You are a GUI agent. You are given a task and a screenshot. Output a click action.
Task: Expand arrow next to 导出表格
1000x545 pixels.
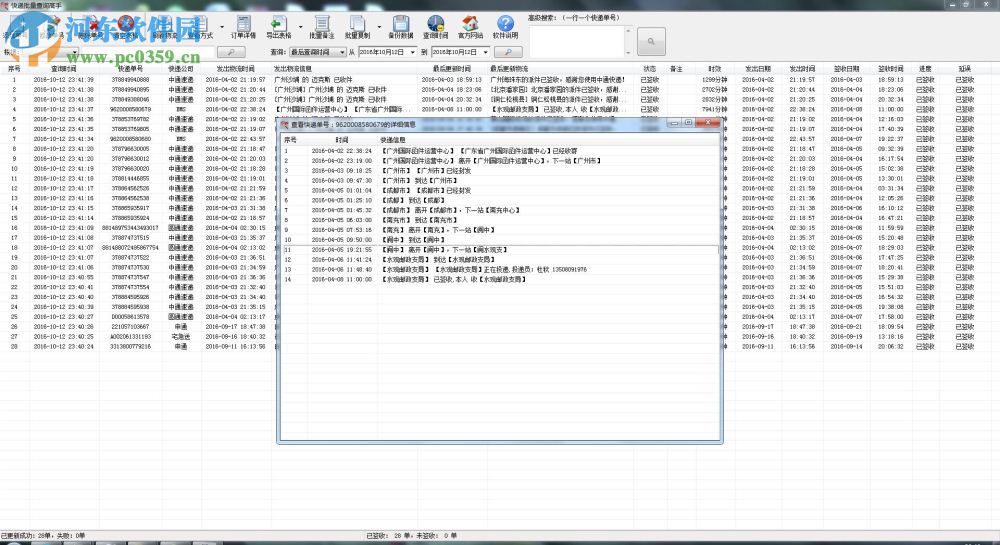point(300,27)
